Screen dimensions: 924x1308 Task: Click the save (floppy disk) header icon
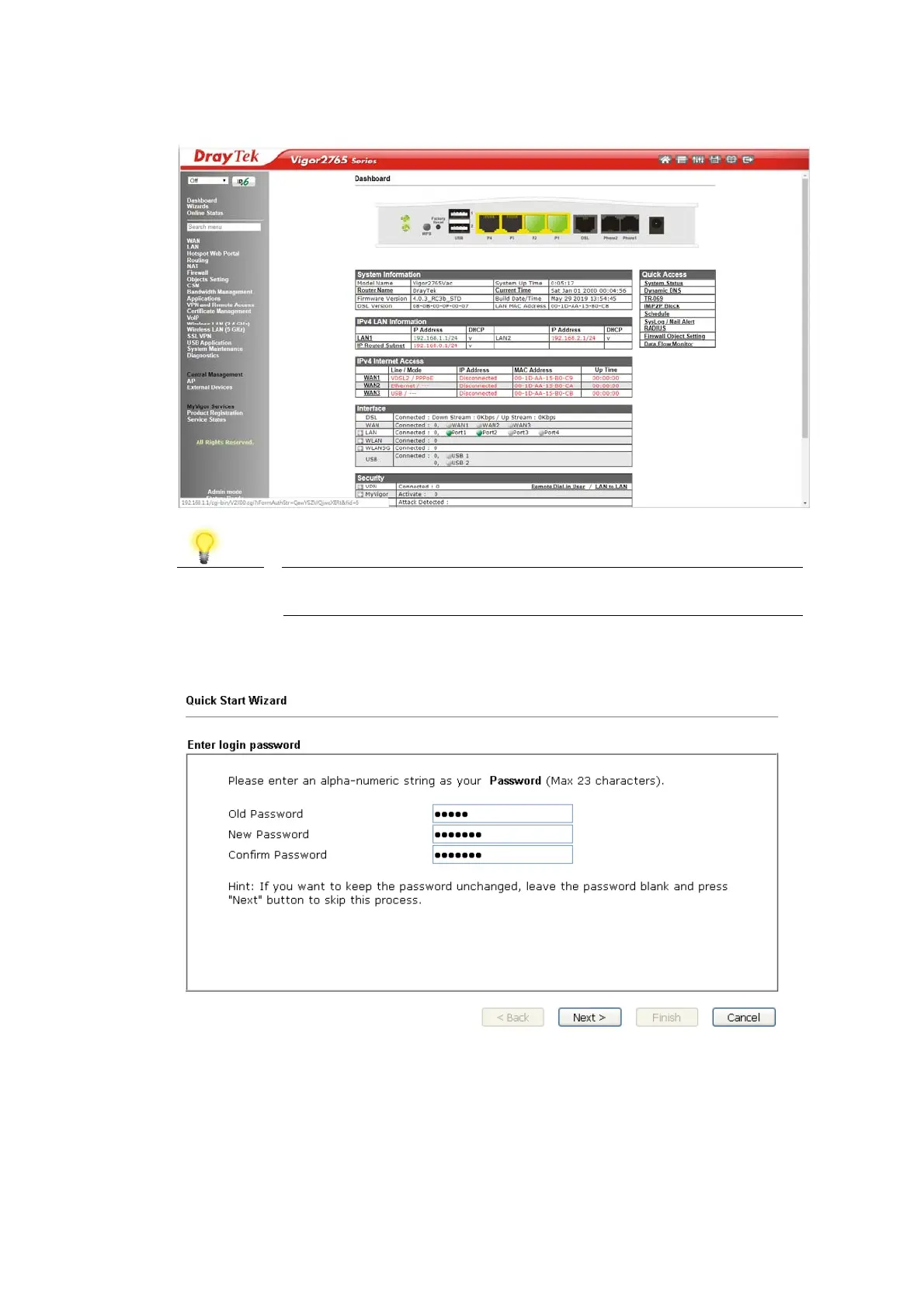714,160
